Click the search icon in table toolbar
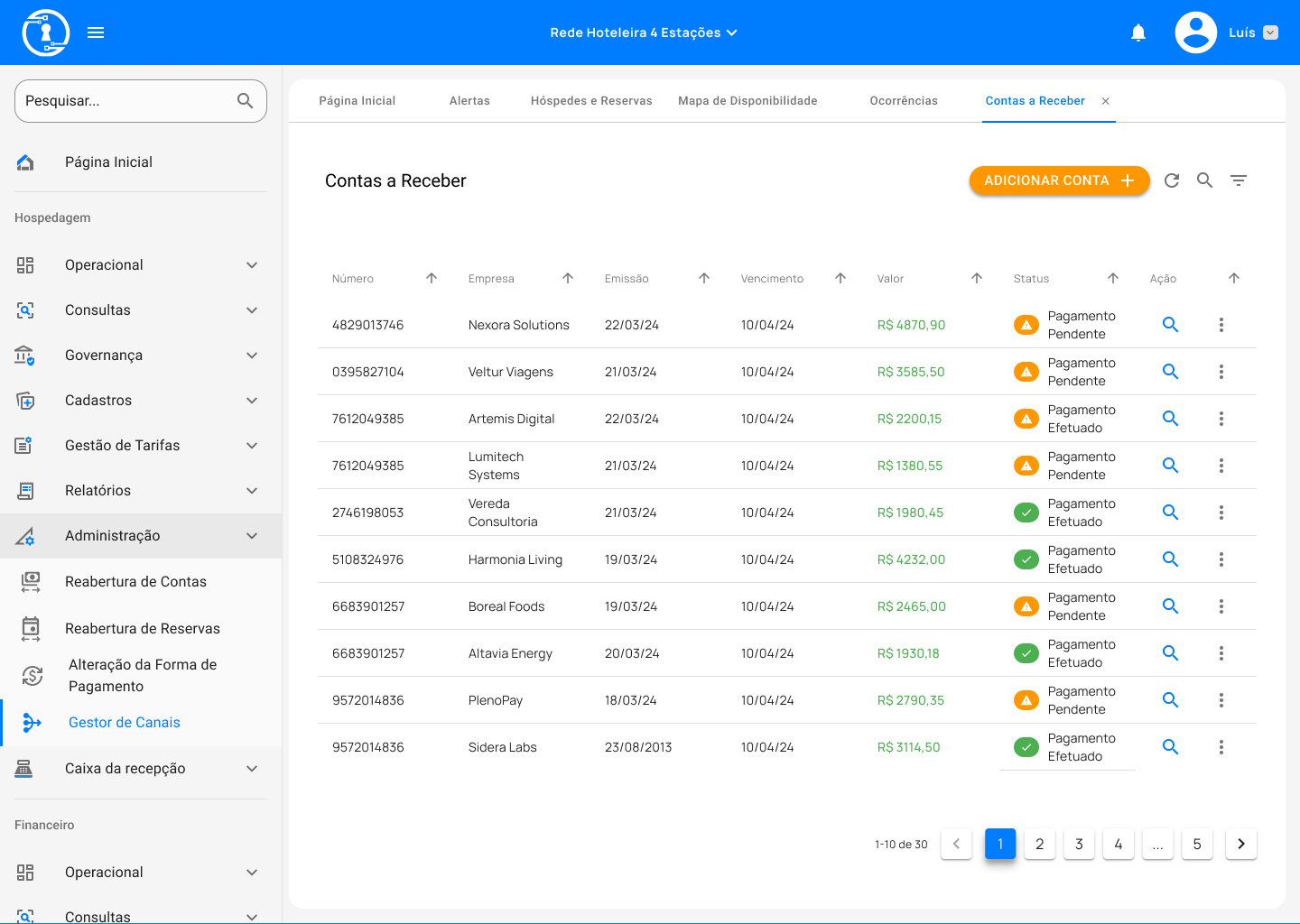 tap(1205, 180)
